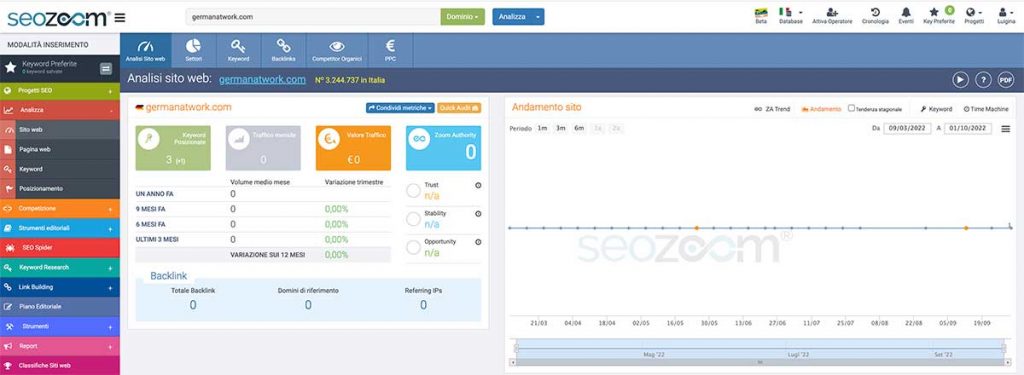
Task: Set chart period to 6m
Action: (579, 129)
